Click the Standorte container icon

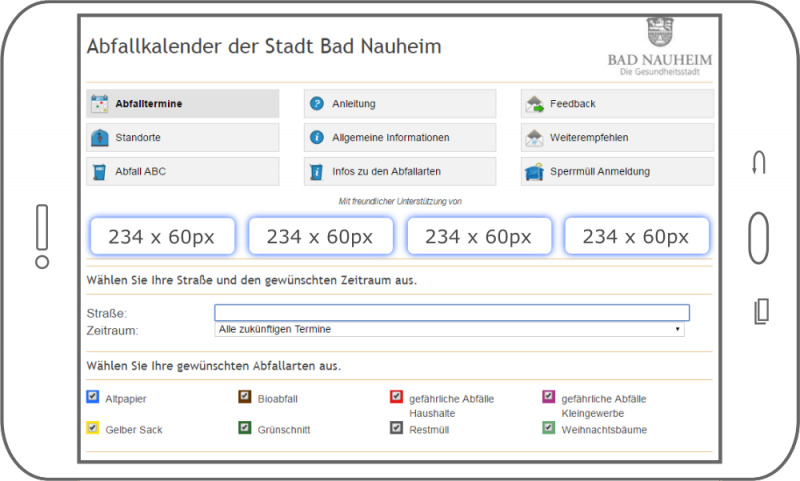pos(99,138)
